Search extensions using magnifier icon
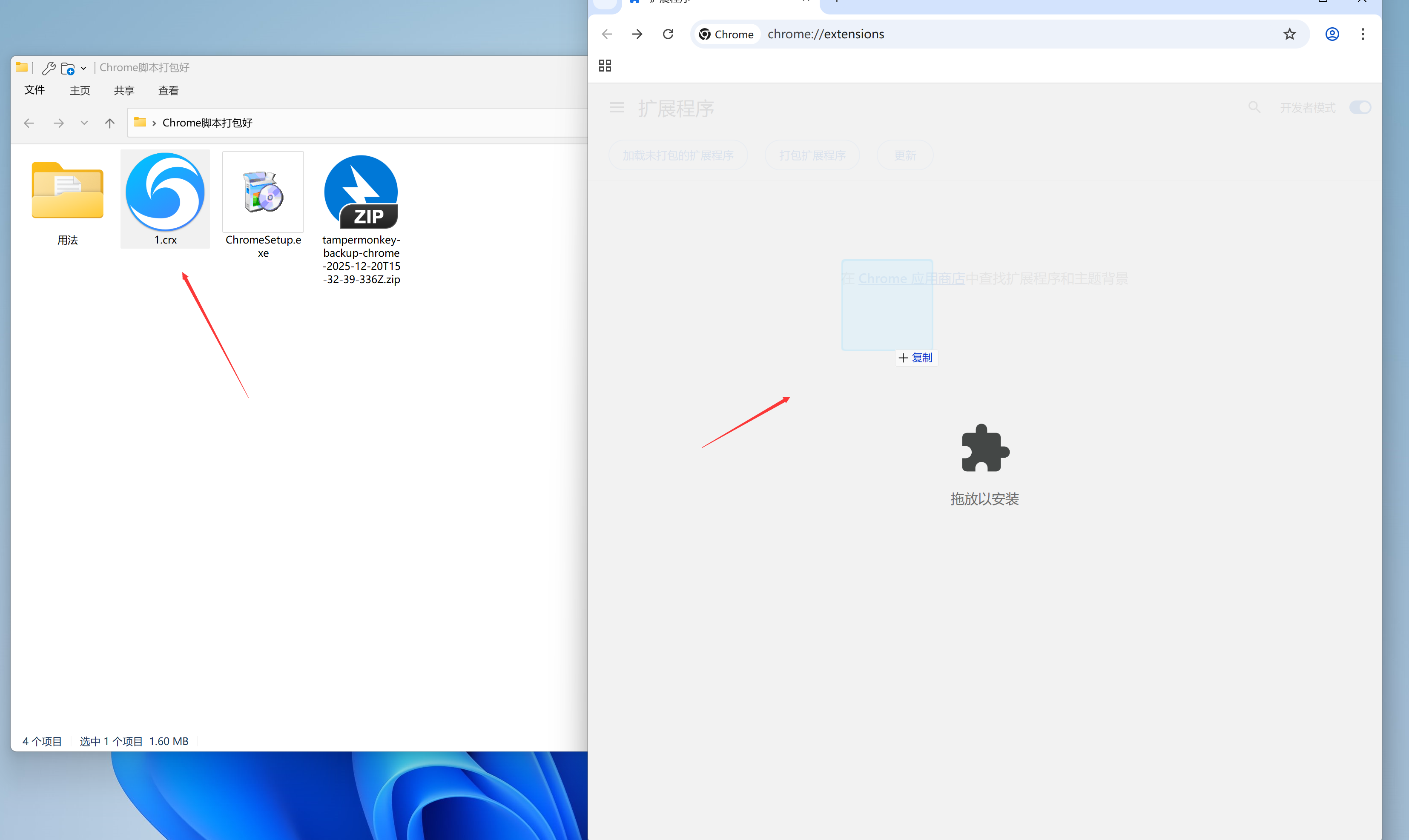Screen dimensions: 1409x840 click(1254, 107)
